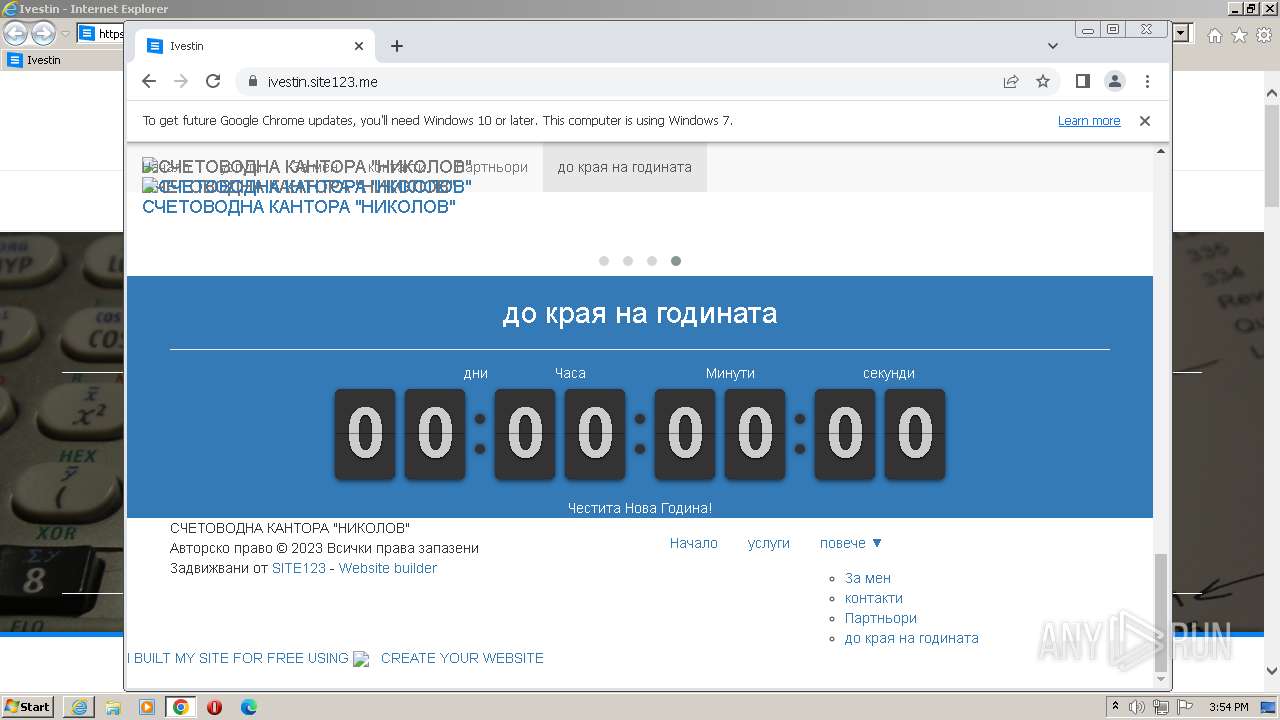Switch to Chrome from the taskbar

[181, 707]
